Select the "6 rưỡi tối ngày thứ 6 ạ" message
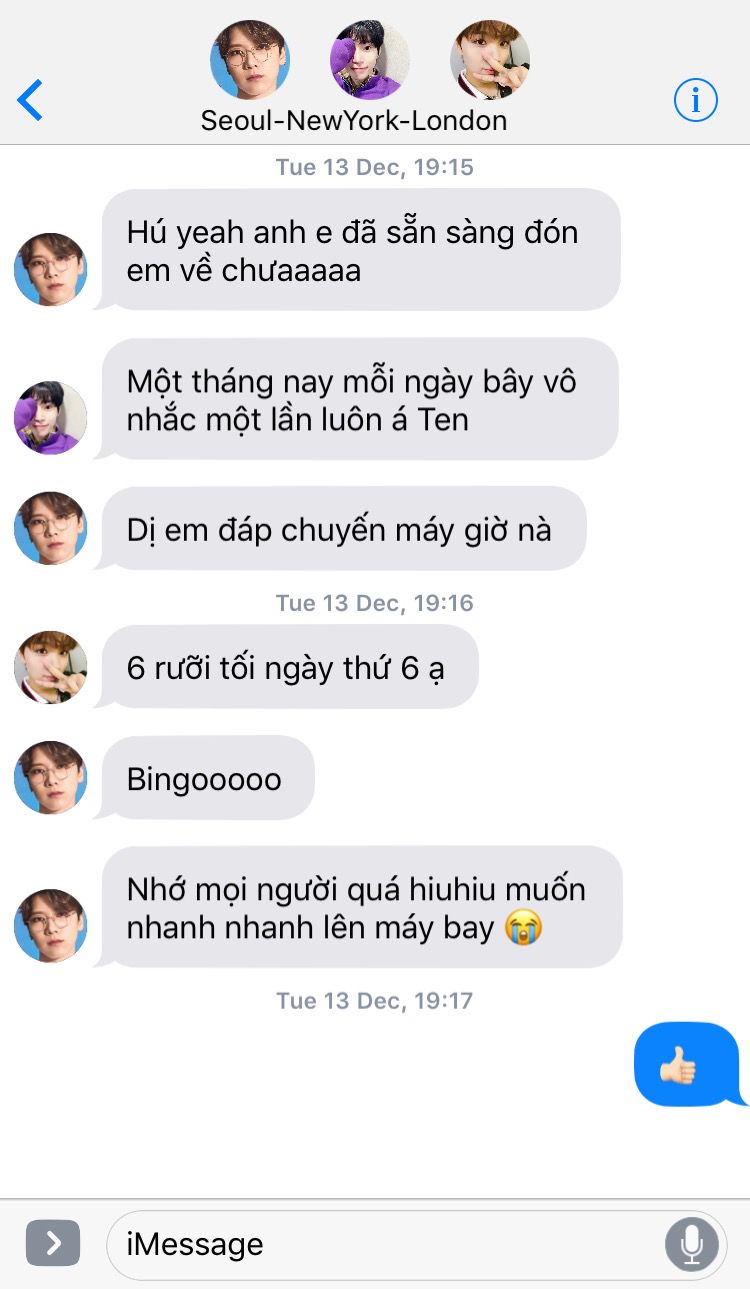The image size is (750, 1289). click(288, 667)
